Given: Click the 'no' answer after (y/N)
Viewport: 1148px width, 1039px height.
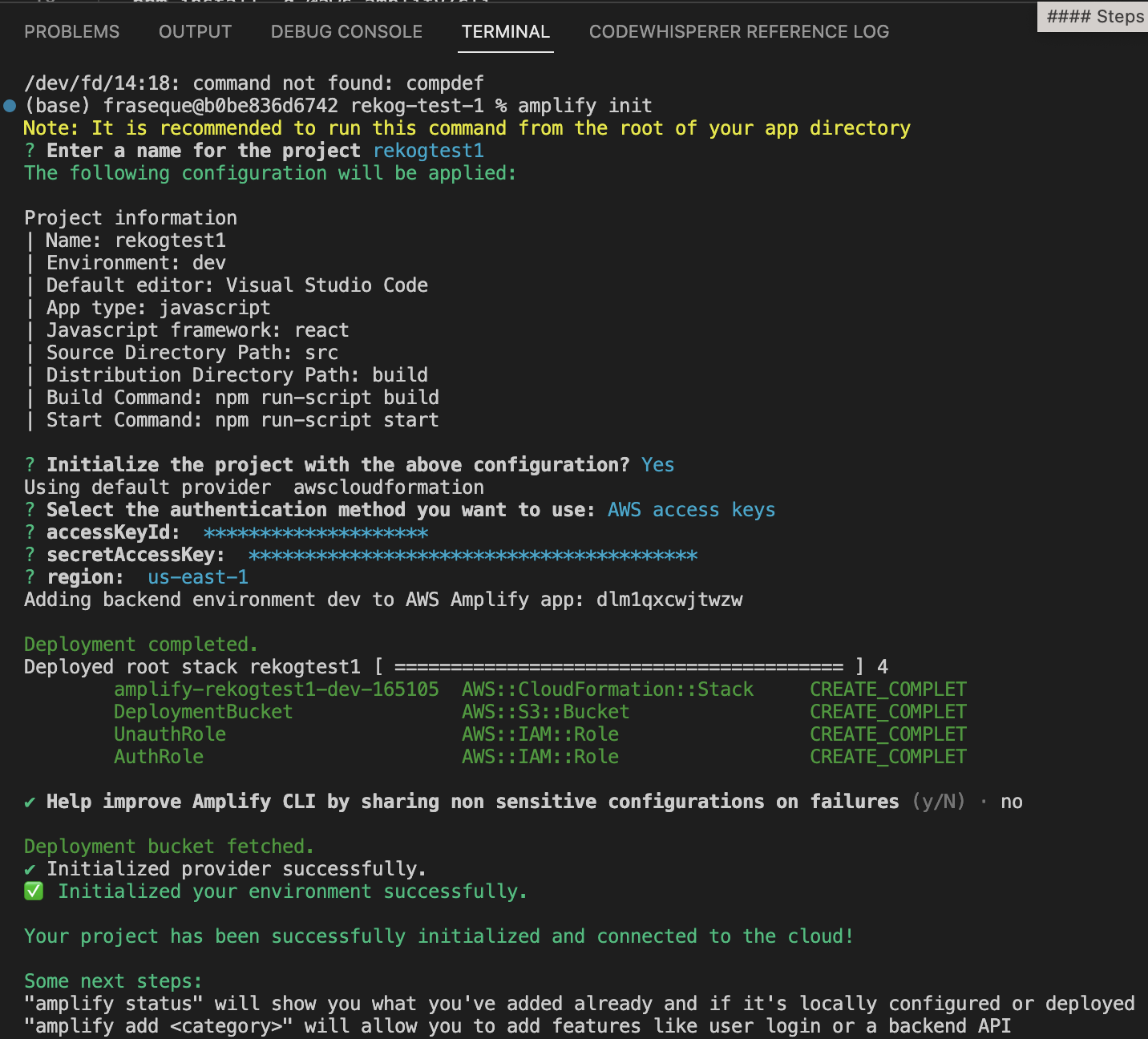Looking at the screenshot, I should [x=1012, y=802].
